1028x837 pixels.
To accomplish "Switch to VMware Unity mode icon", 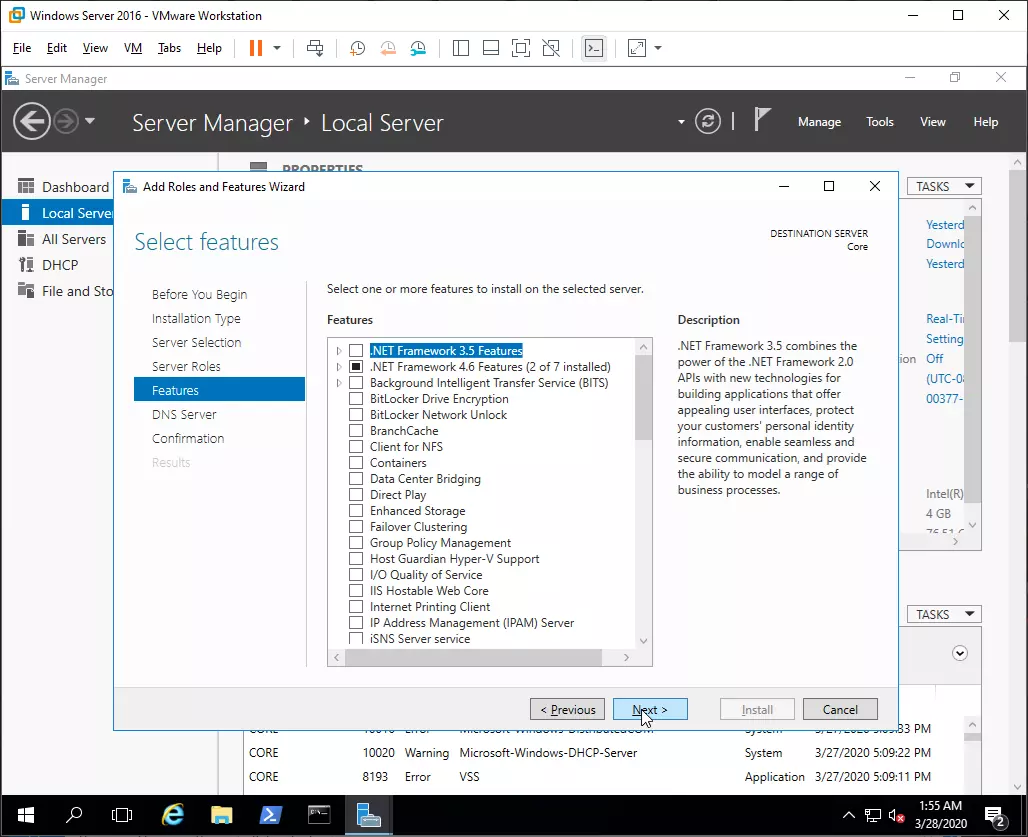I will (551, 48).
